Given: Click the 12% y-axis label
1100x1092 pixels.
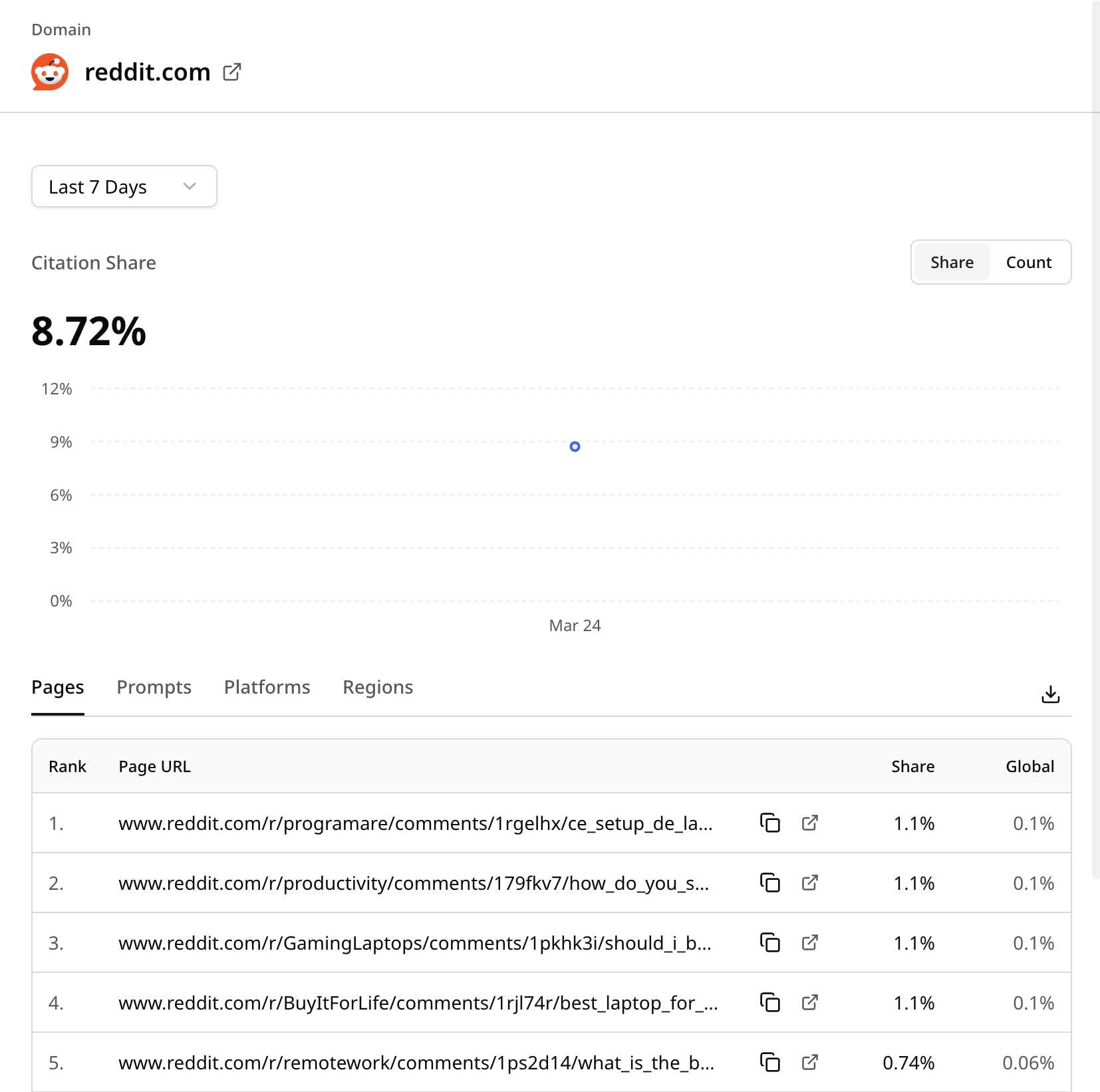Looking at the screenshot, I should 57,388.
